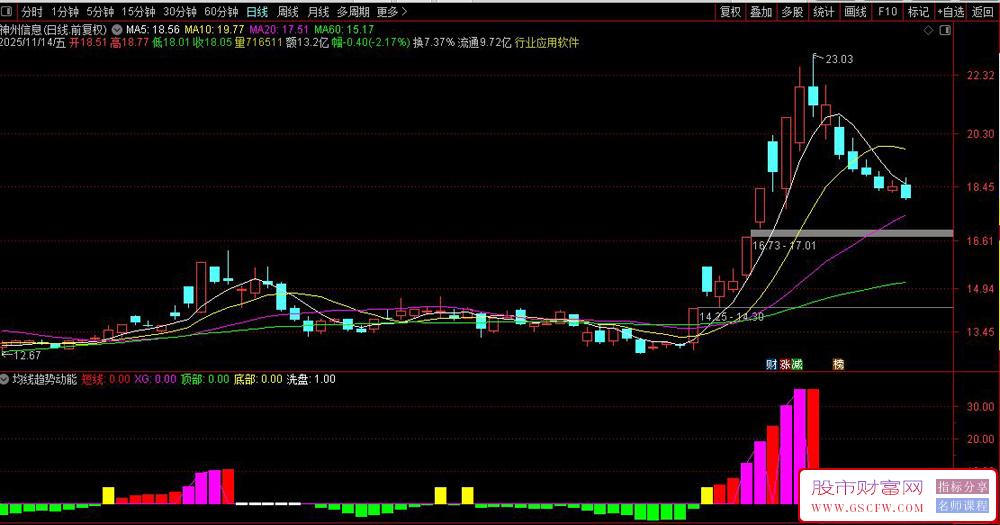The image size is (1000, 525).
Task: Click the 洗盘: 1.00 indicator value
Action: (x=311, y=379)
